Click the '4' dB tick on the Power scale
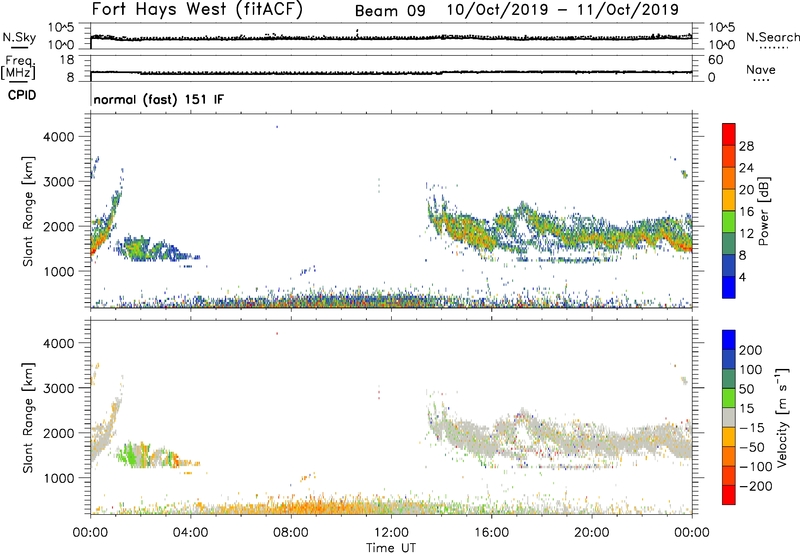 pyautogui.click(x=743, y=277)
